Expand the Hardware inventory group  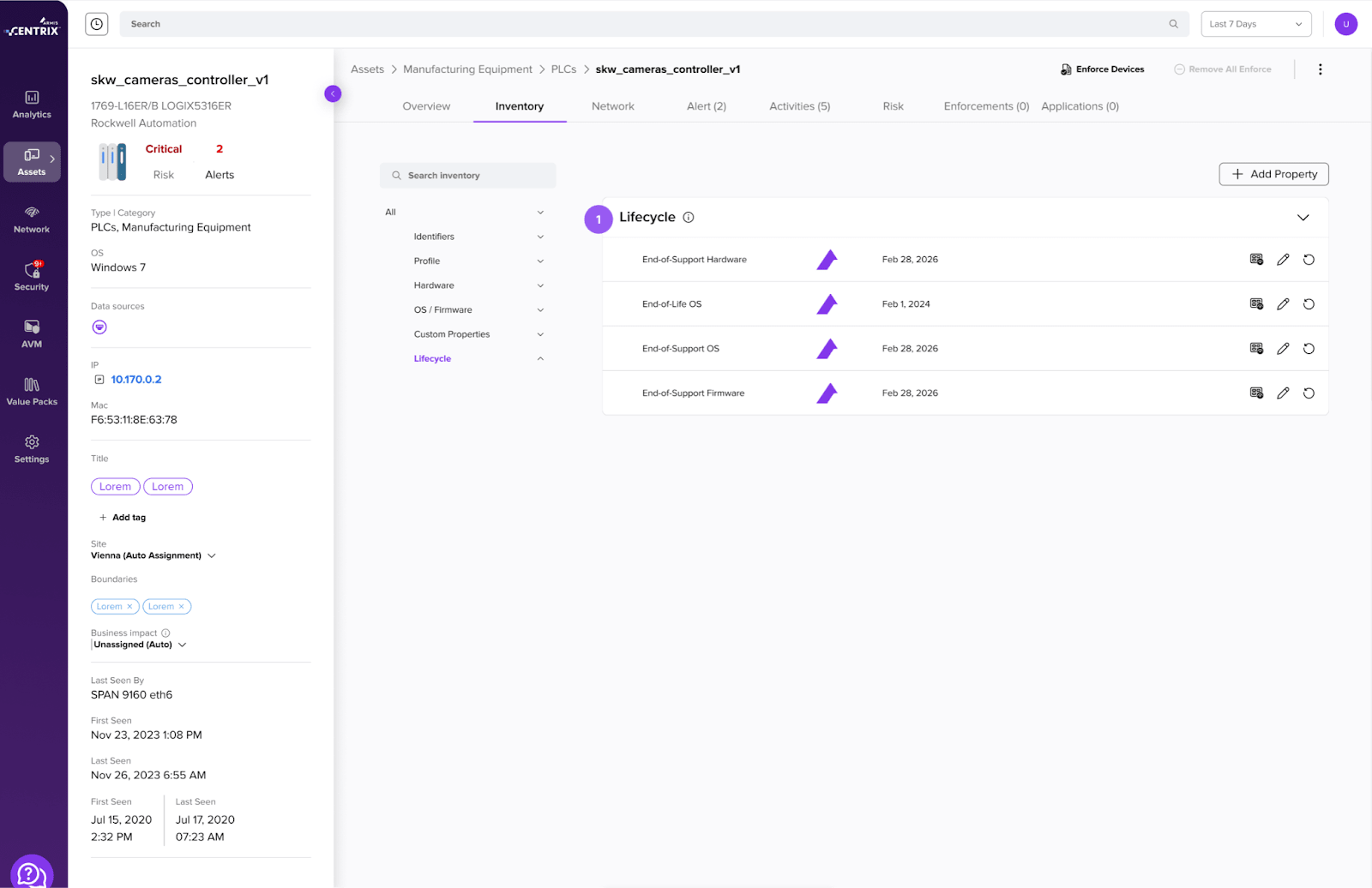540,285
